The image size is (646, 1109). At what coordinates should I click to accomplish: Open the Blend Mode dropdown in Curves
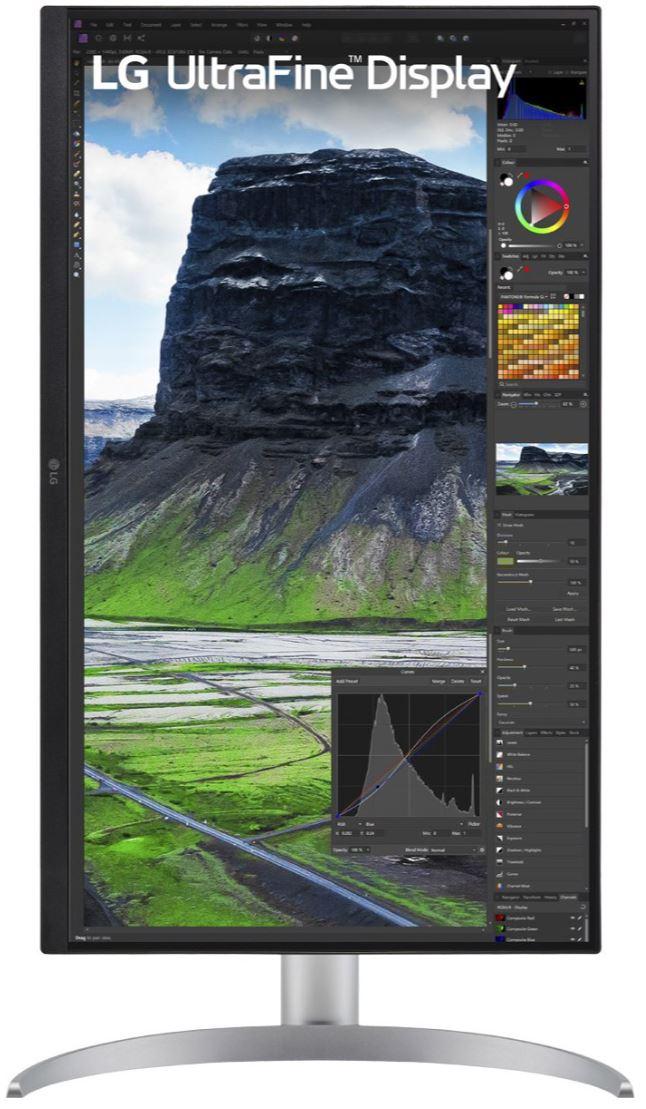[x=452, y=850]
